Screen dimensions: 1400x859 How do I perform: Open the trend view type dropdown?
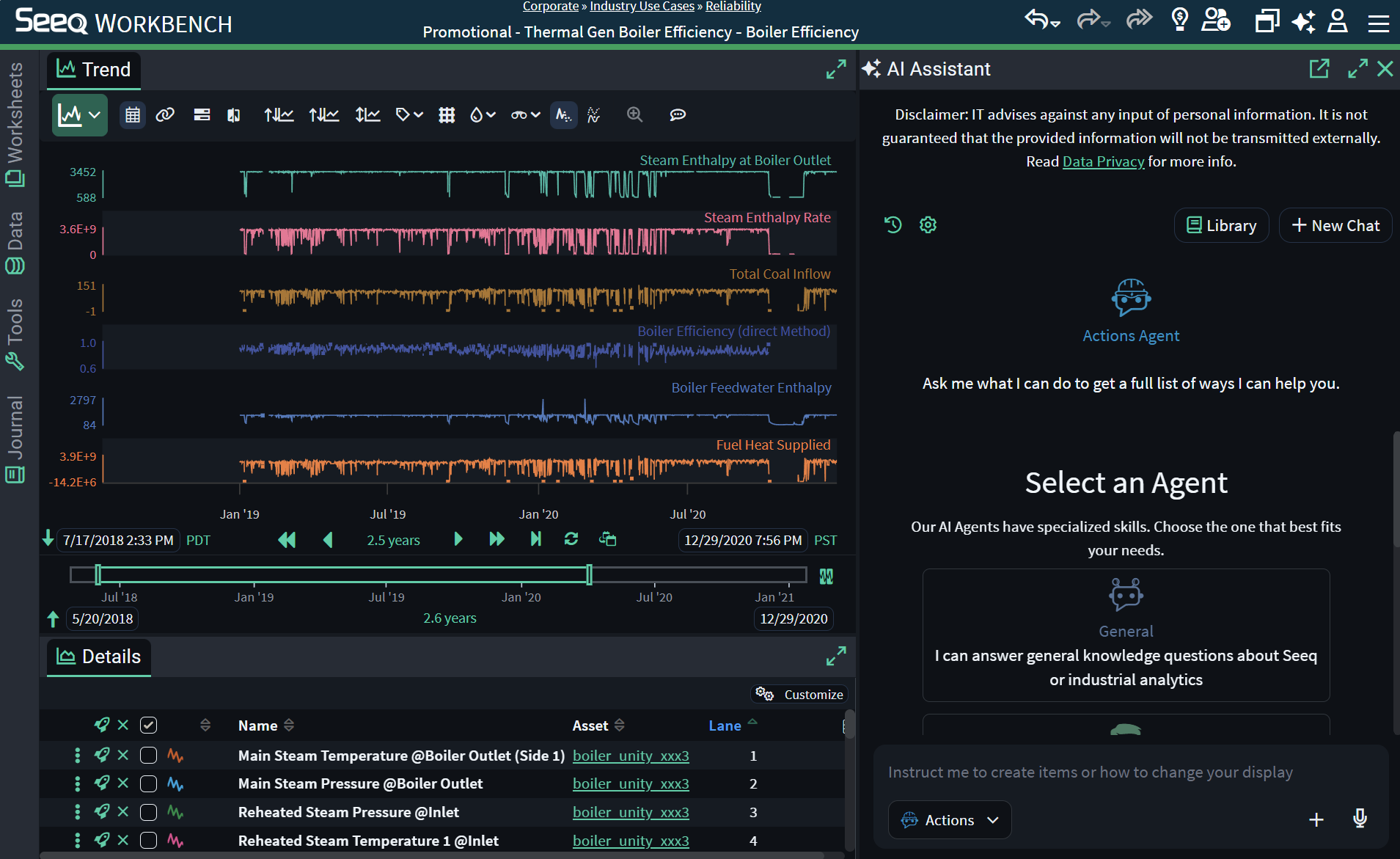click(x=79, y=115)
